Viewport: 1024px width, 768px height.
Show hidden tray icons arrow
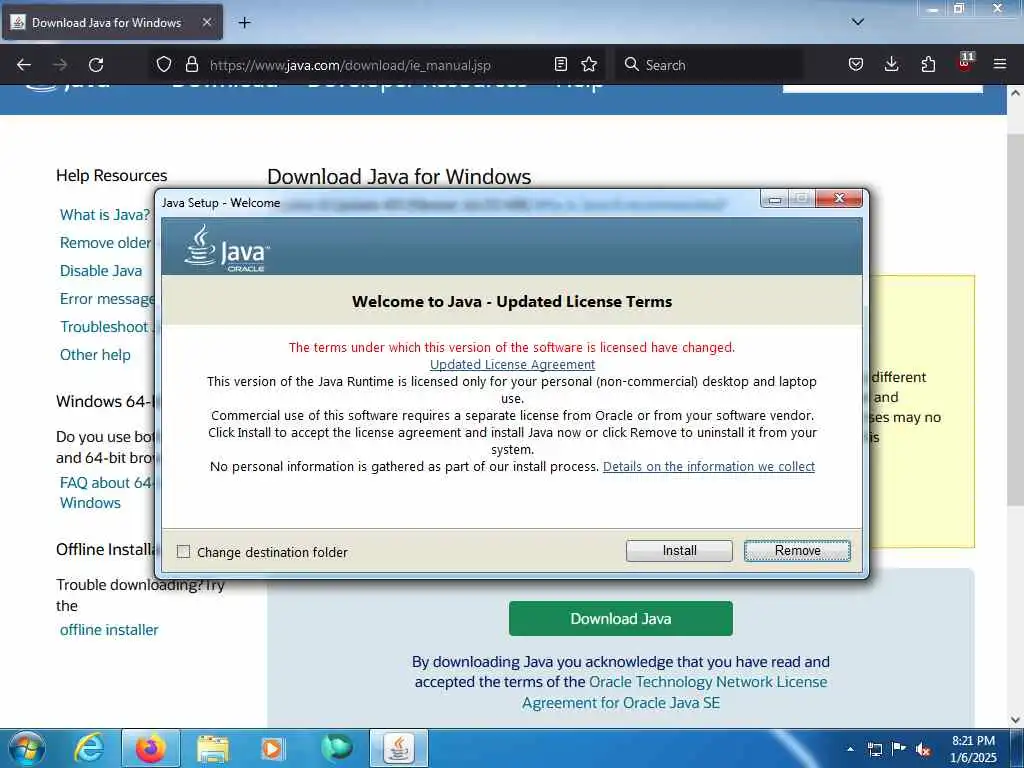point(850,749)
